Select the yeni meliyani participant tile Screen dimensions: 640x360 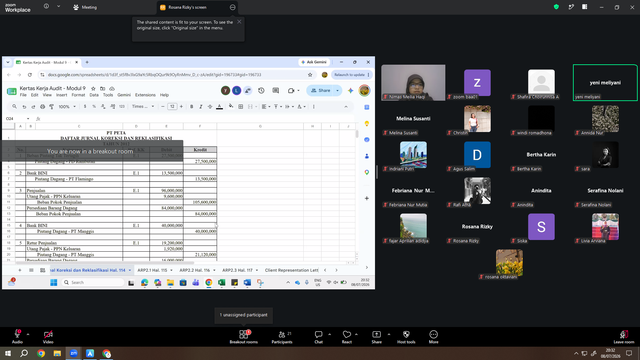(x=605, y=82)
